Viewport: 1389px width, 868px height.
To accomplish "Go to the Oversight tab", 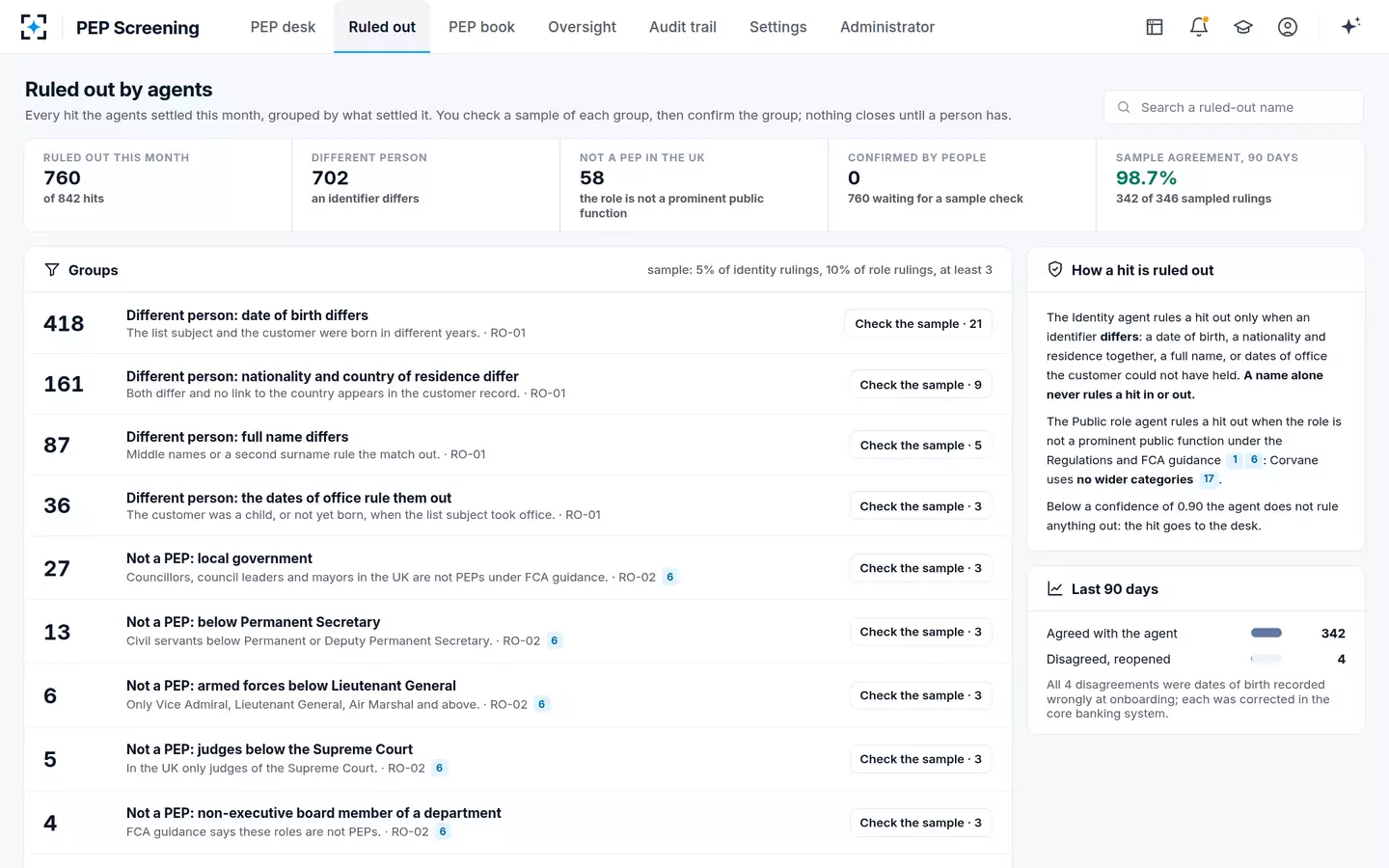I will click(582, 27).
